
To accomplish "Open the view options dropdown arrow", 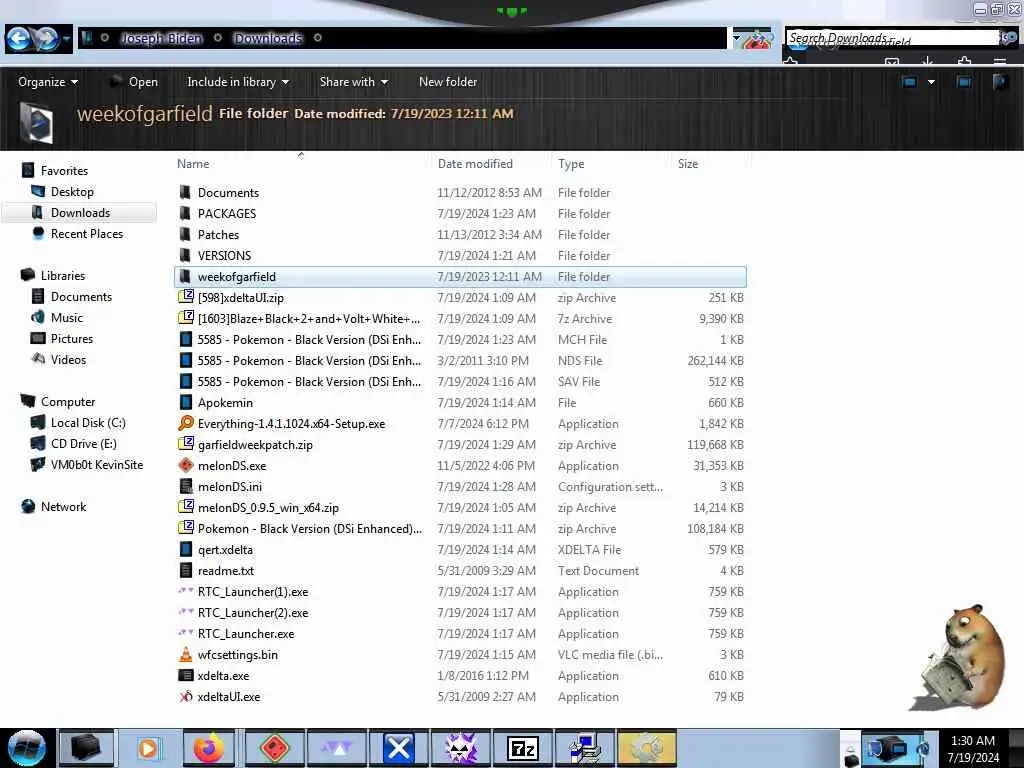I will (x=931, y=82).
